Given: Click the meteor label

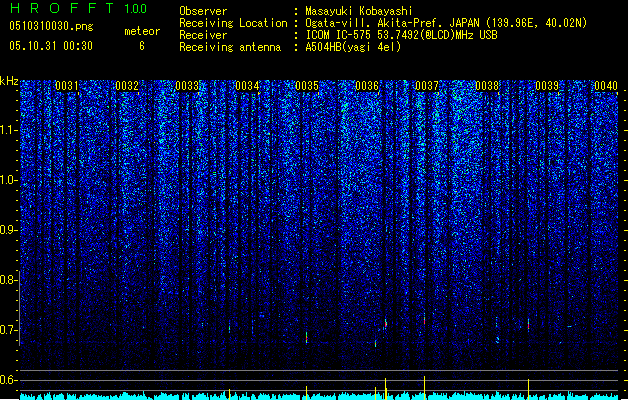Looking at the screenshot, I should click(x=142, y=31).
